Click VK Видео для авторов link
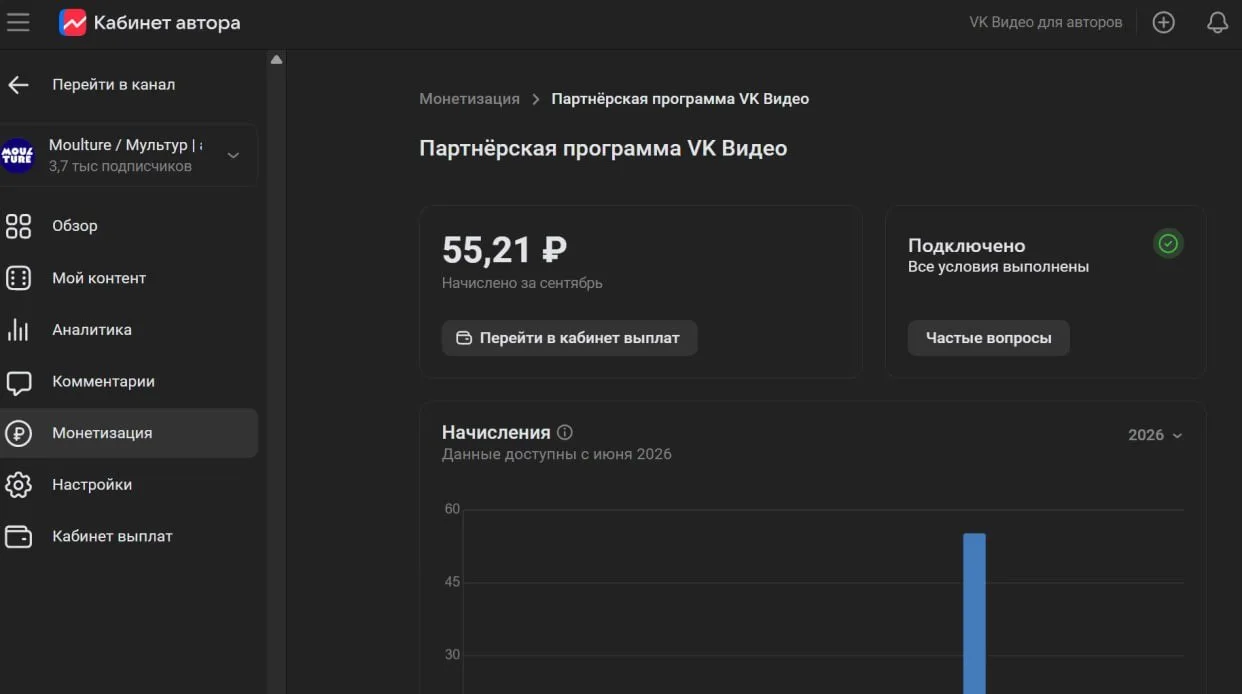This screenshot has height=694, width=1242. (x=1046, y=22)
